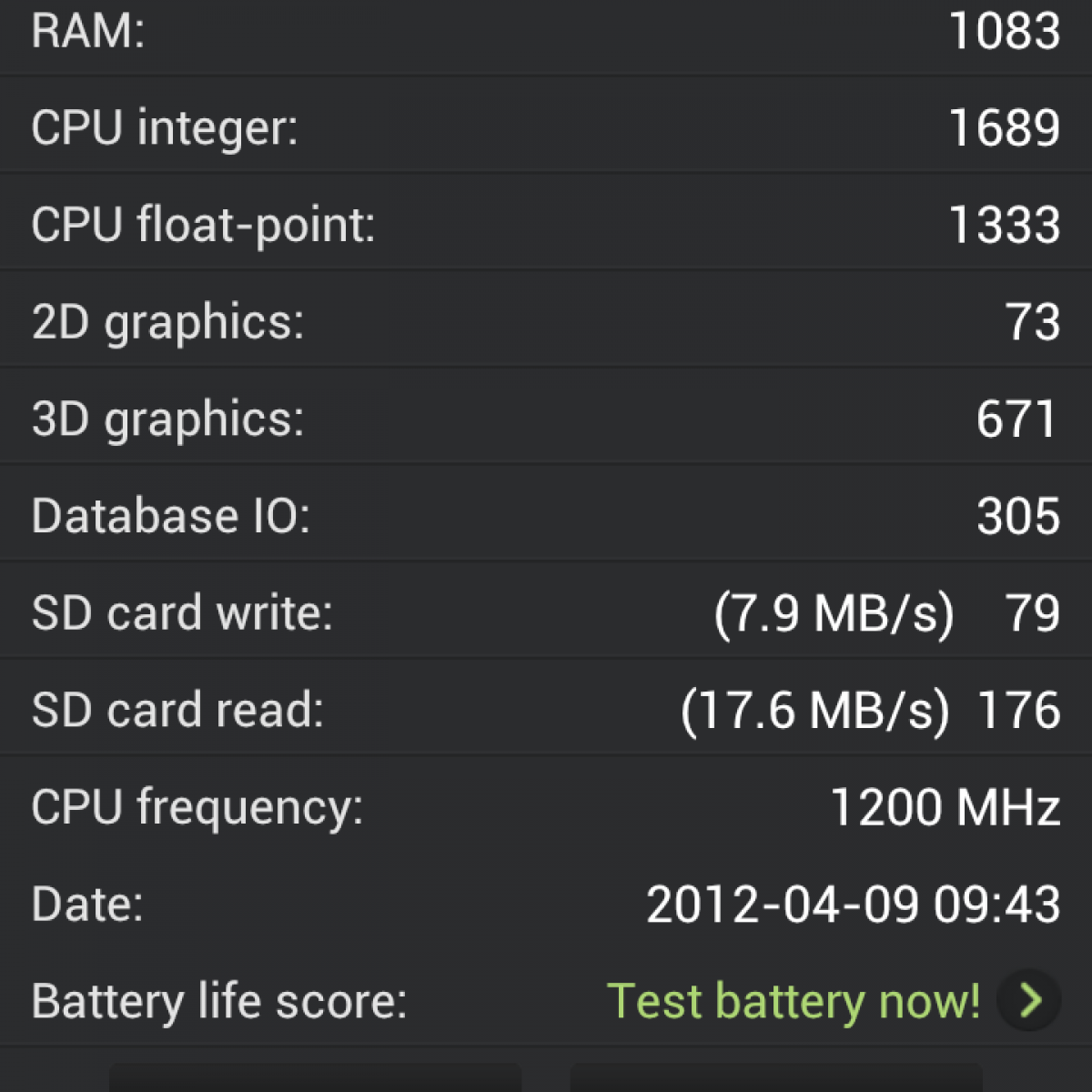Screen dimensions: 1092x1092
Task: Select the 2012-04-09 09:43 date value
Action: point(853,905)
